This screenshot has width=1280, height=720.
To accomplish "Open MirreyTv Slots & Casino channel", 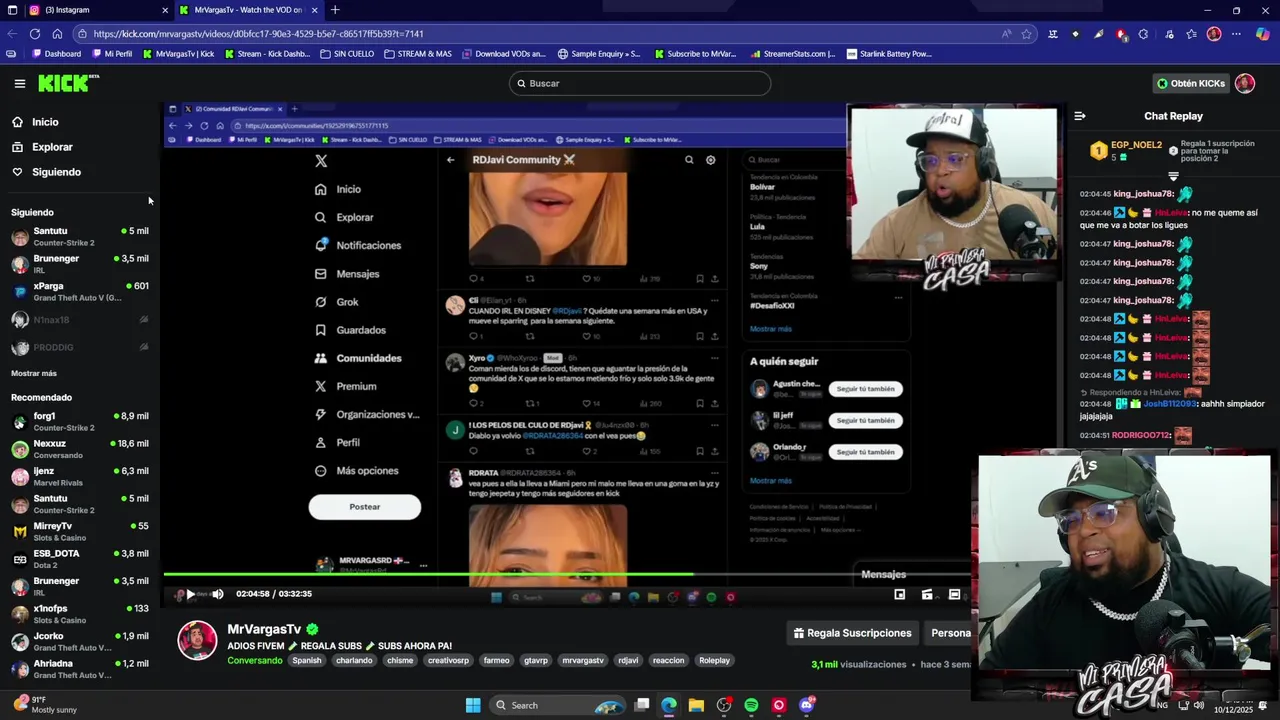I will (x=80, y=531).
